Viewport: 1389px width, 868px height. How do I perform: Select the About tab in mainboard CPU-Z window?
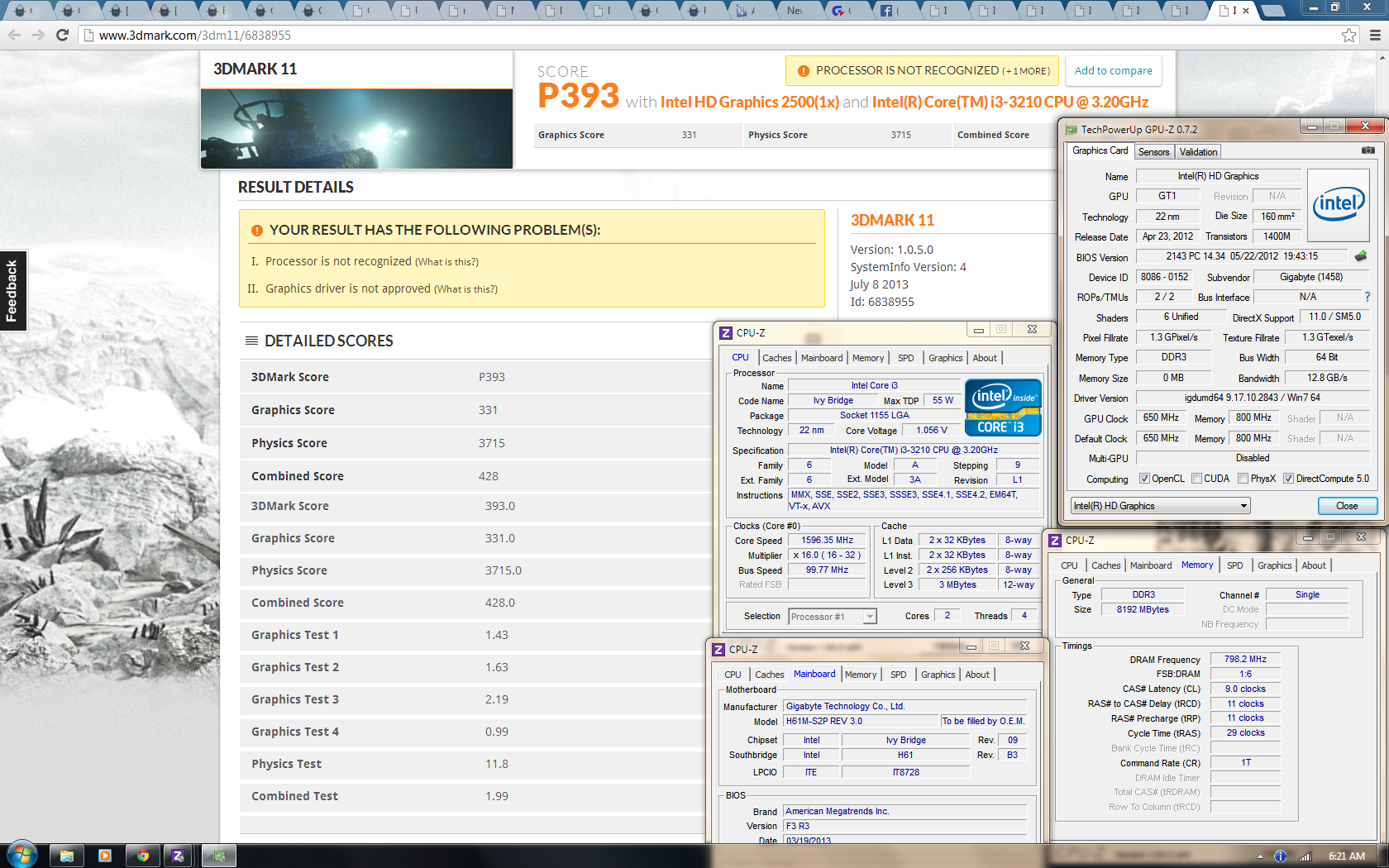(x=977, y=675)
